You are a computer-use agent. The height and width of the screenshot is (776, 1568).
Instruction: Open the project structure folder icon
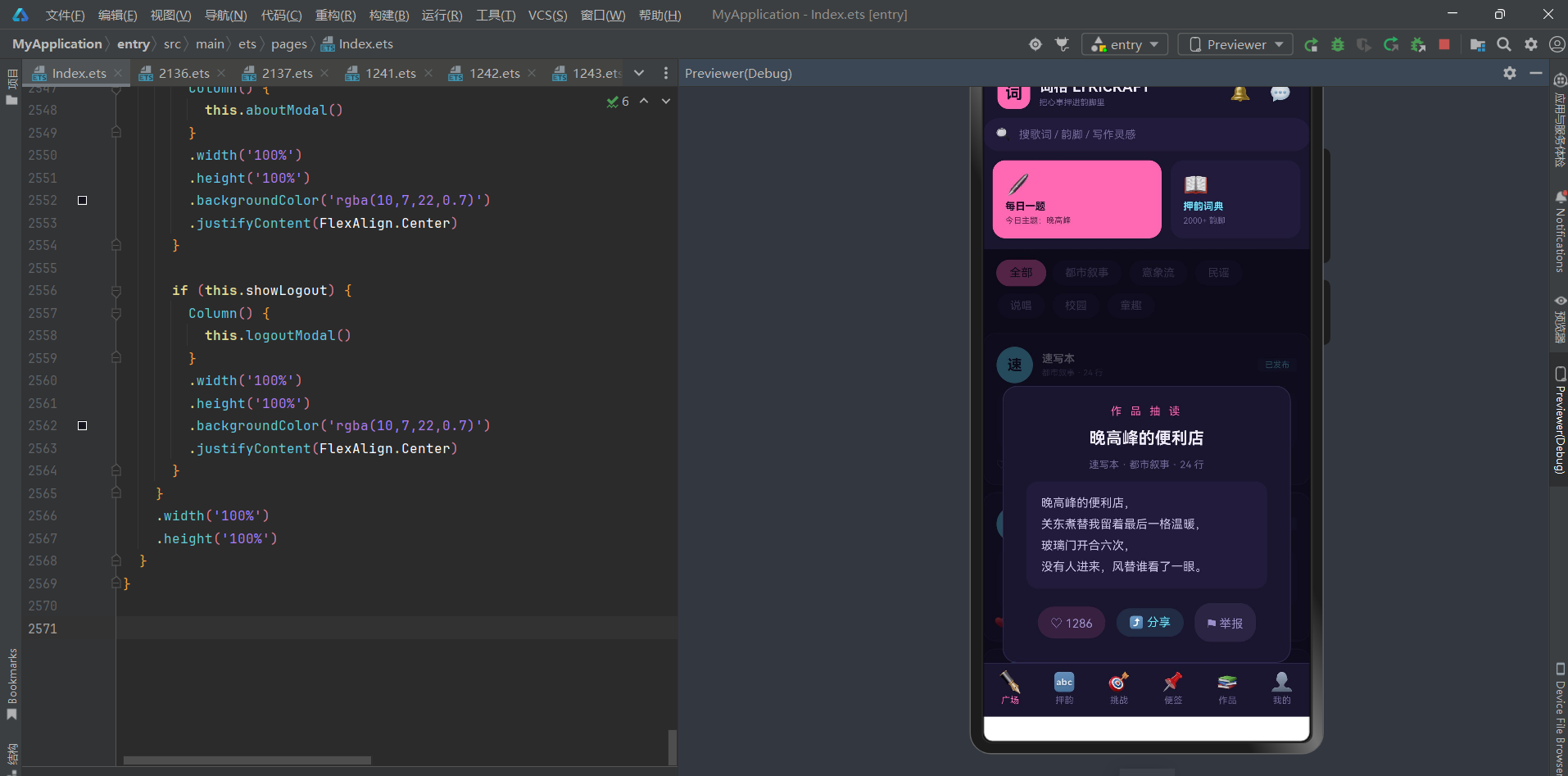click(1478, 44)
